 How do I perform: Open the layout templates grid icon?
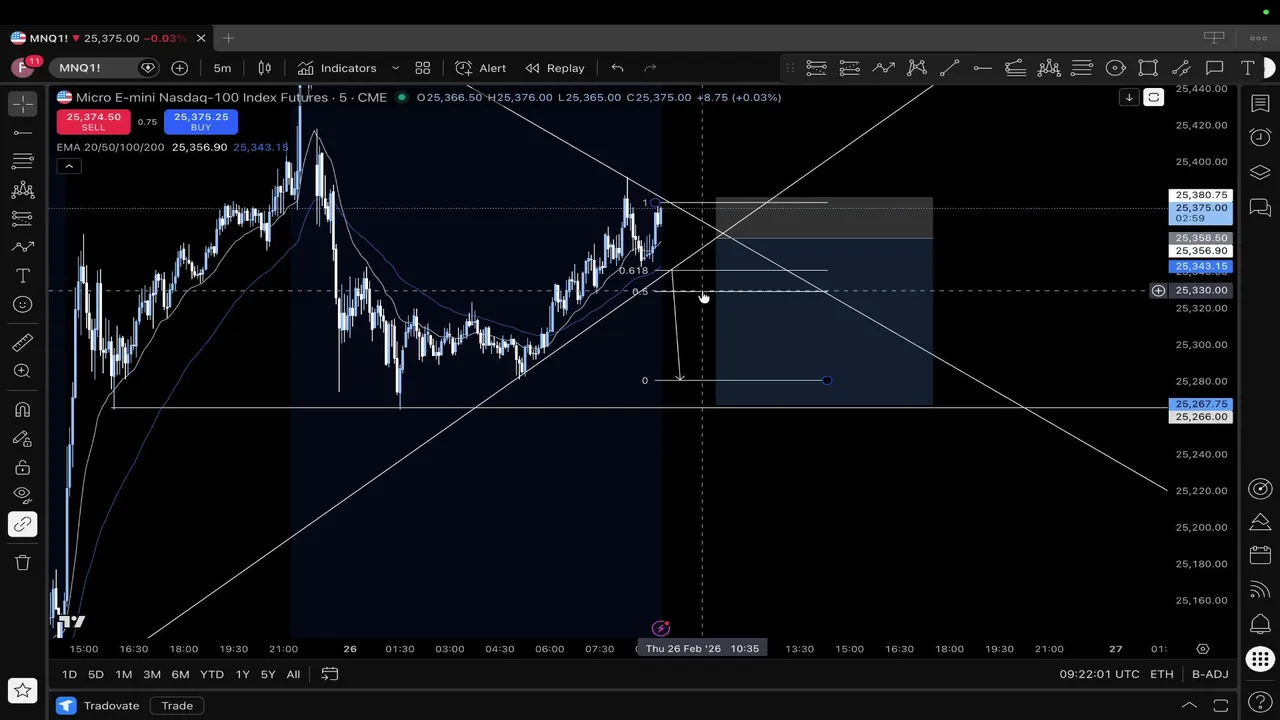coord(423,68)
